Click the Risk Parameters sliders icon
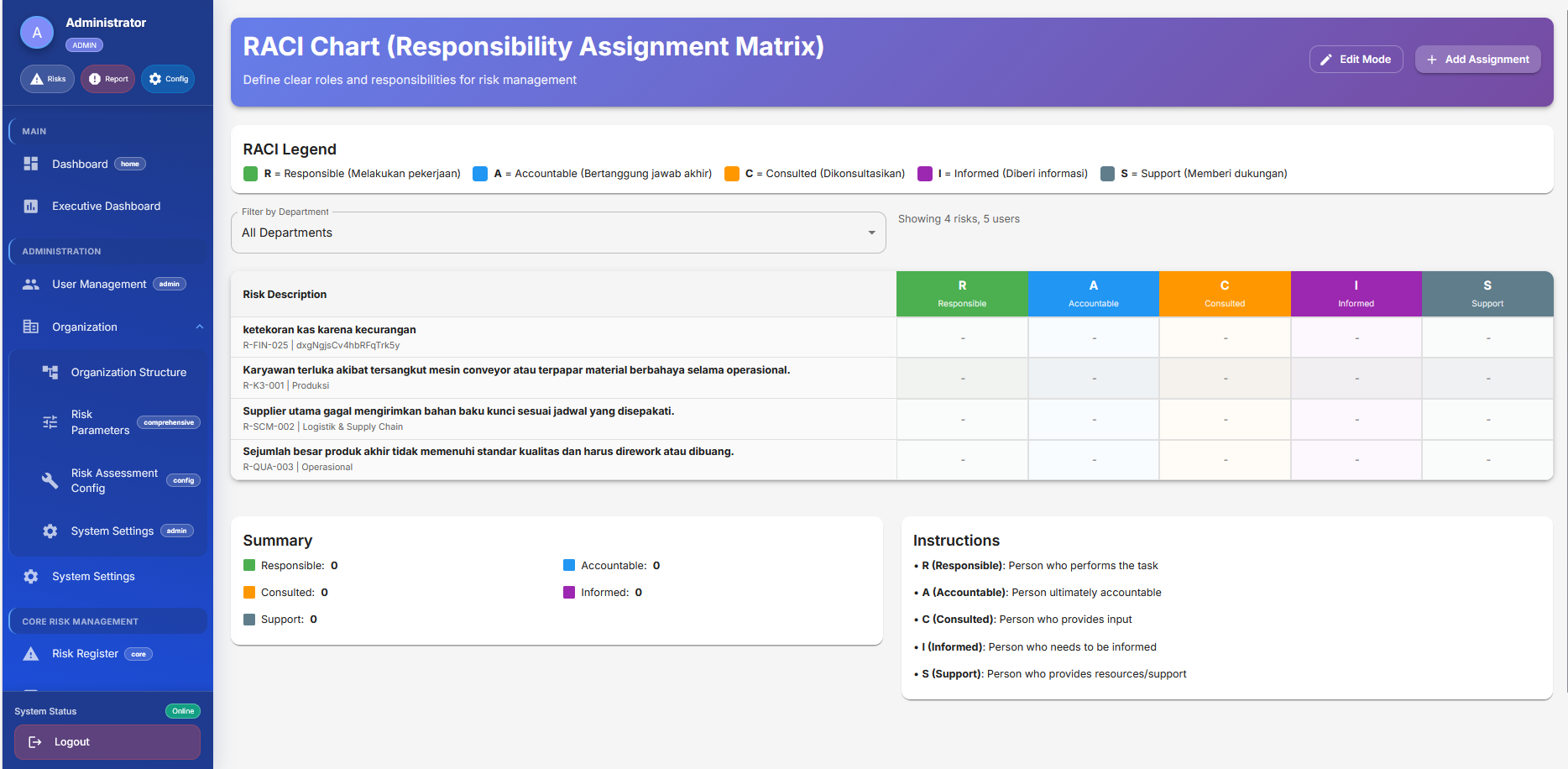This screenshot has width=1568, height=769. tap(50, 422)
